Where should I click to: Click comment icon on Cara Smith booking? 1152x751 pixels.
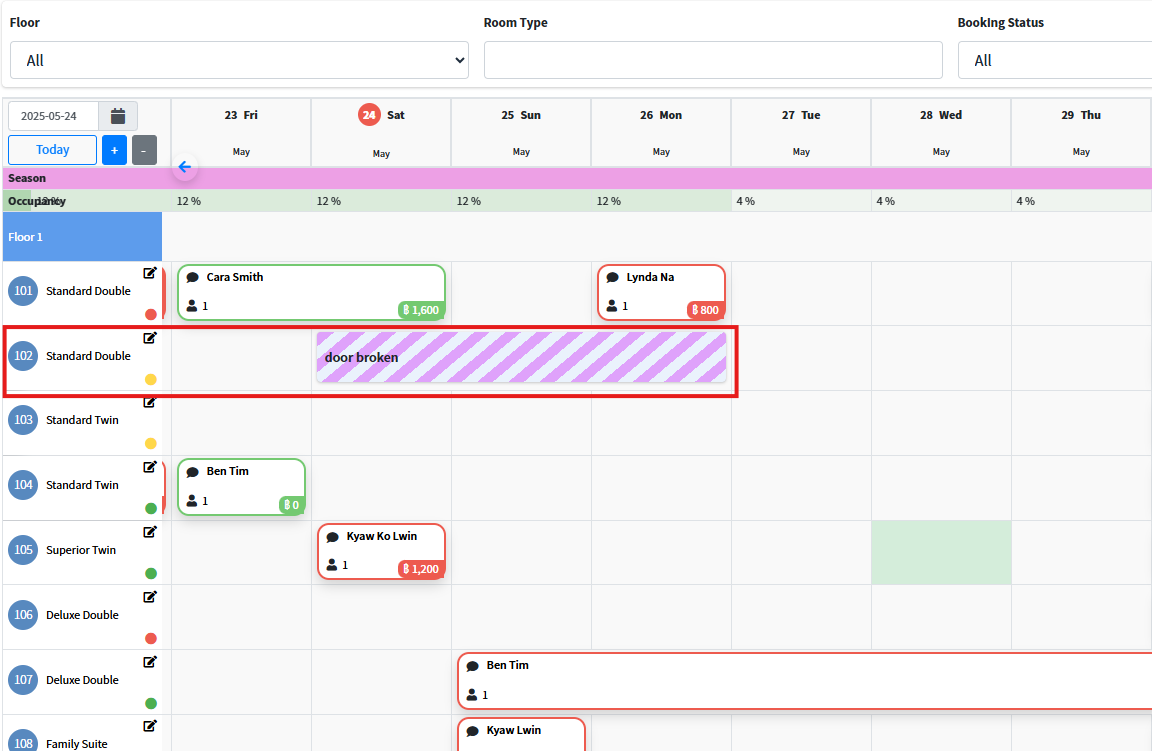pyautogui.click(x=193, y=278)
